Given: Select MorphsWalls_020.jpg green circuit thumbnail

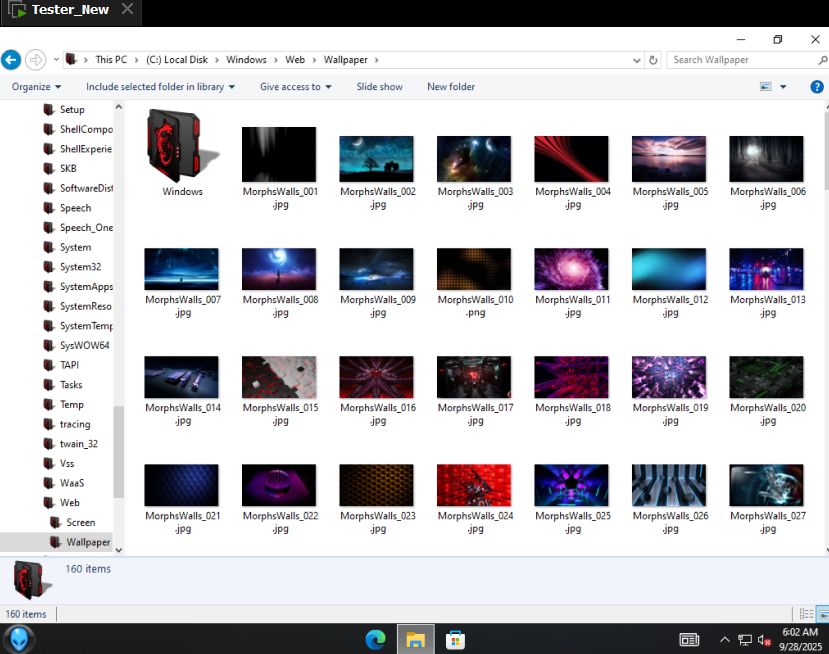Looking at the screenshot, I should click(x=766, y=377).
